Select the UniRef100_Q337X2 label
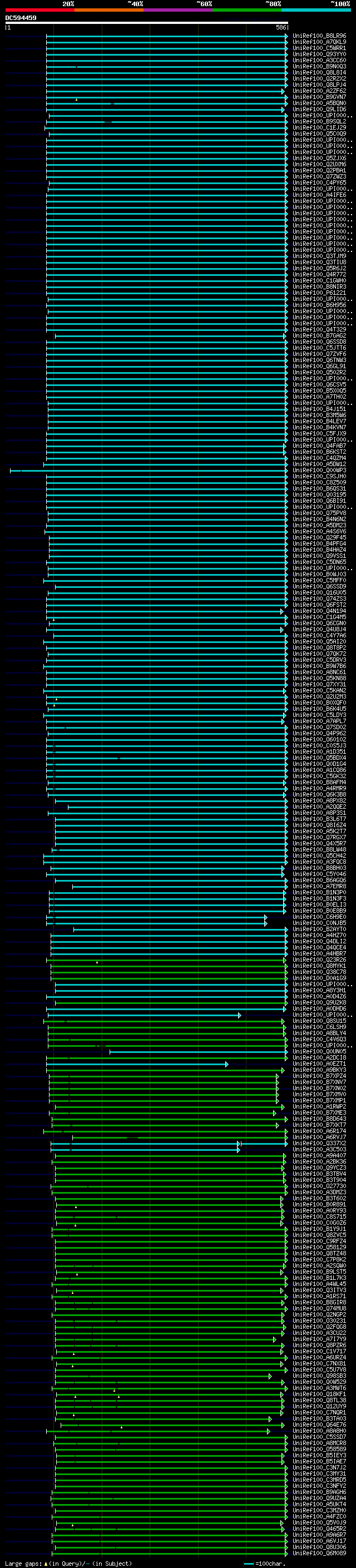 [x=319, y=1143]
